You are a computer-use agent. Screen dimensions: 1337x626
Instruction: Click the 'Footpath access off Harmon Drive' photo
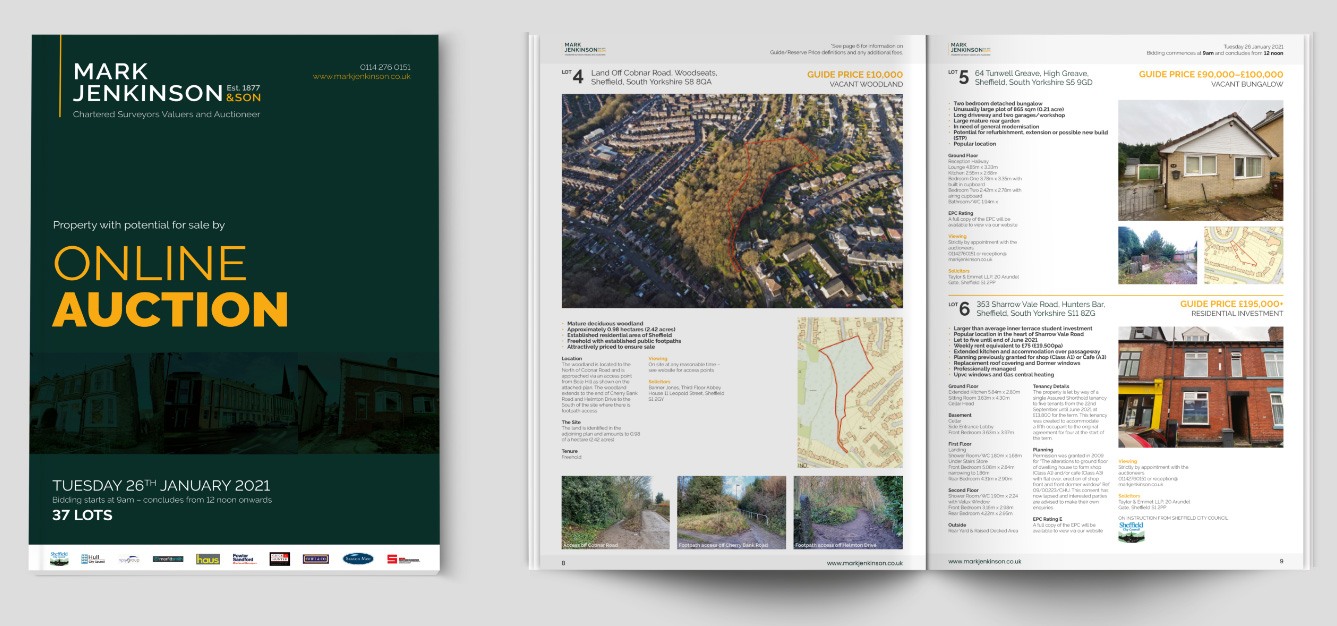848,512
